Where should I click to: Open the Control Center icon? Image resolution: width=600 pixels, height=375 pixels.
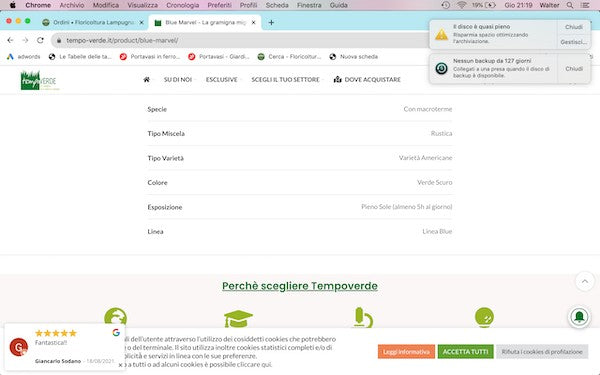coord(585,5)
